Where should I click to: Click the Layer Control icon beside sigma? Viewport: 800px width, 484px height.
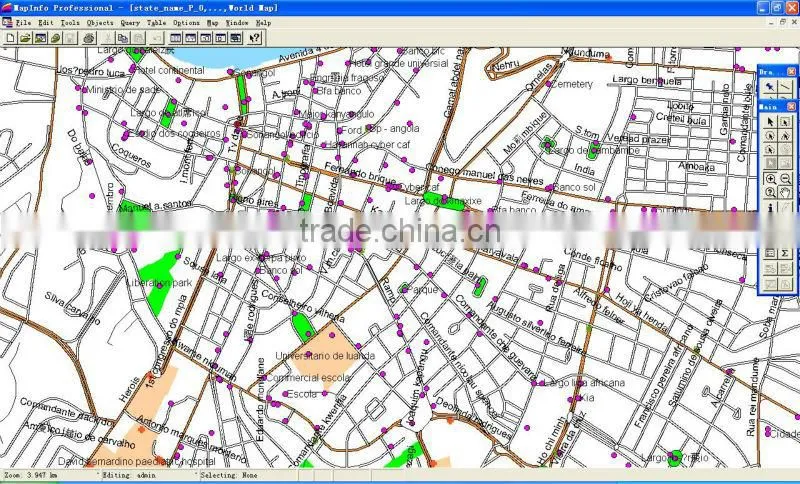tap(770, 253)
